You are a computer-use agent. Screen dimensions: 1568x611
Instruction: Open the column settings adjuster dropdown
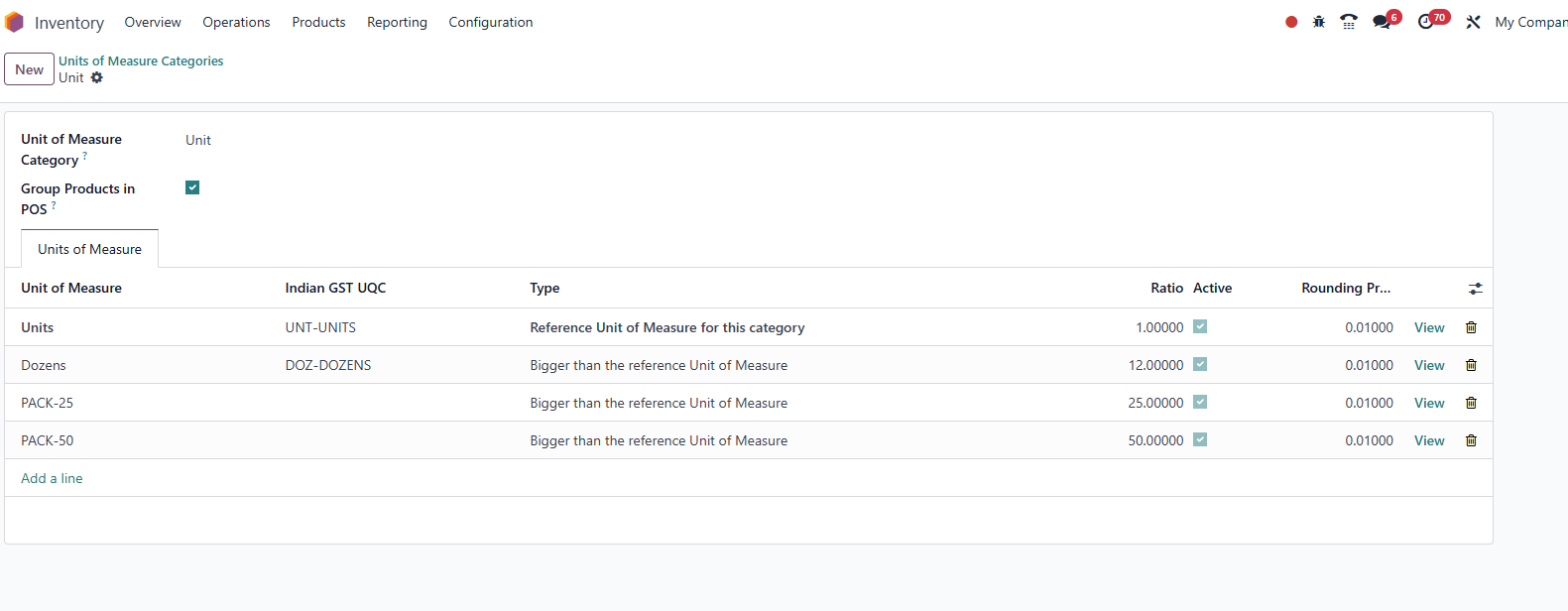coord(1476,289)
